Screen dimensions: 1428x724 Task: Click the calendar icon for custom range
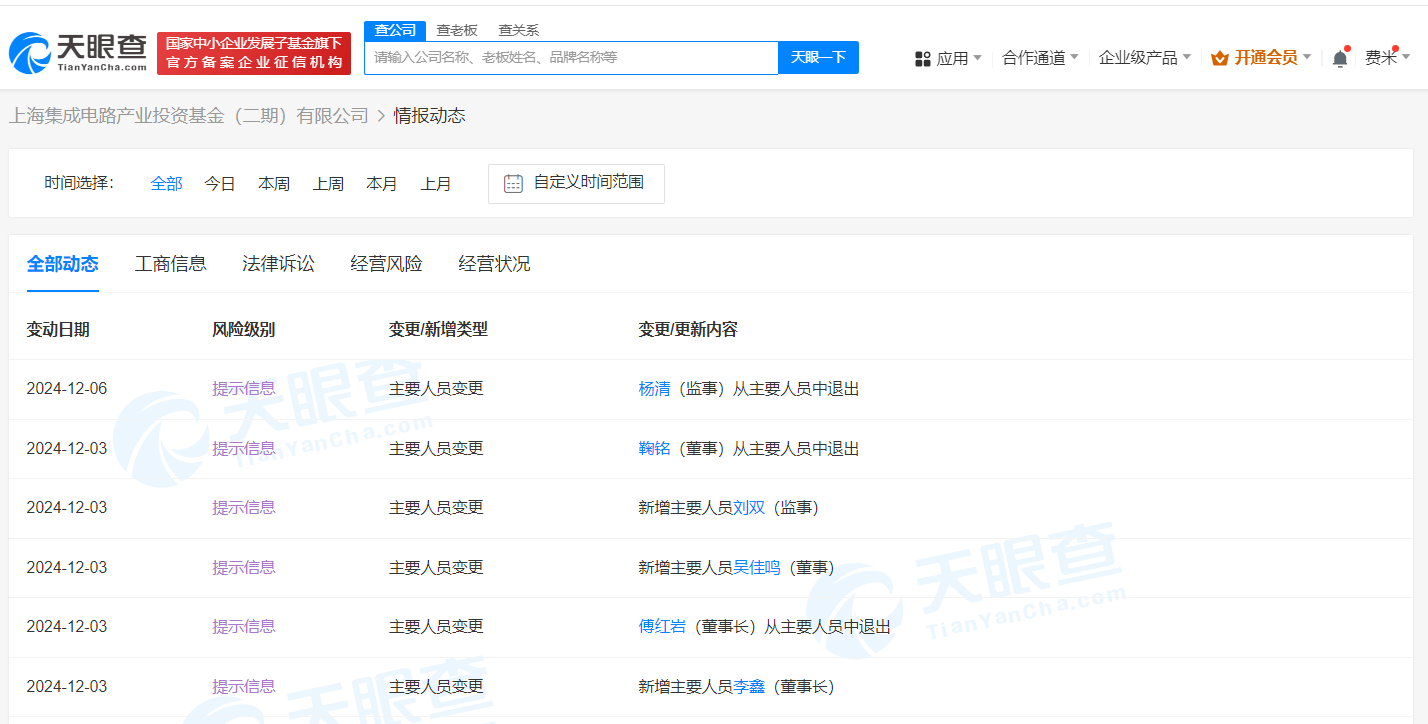pos(513,183)
